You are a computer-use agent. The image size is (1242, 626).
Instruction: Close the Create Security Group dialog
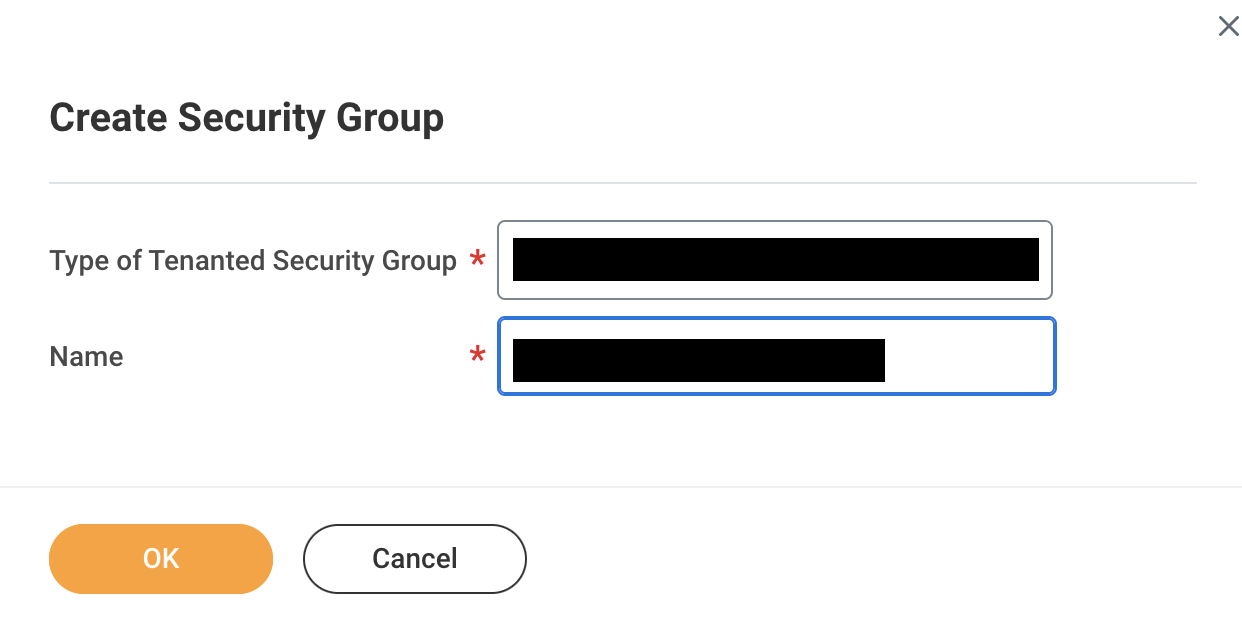[x=1228, y=27]
